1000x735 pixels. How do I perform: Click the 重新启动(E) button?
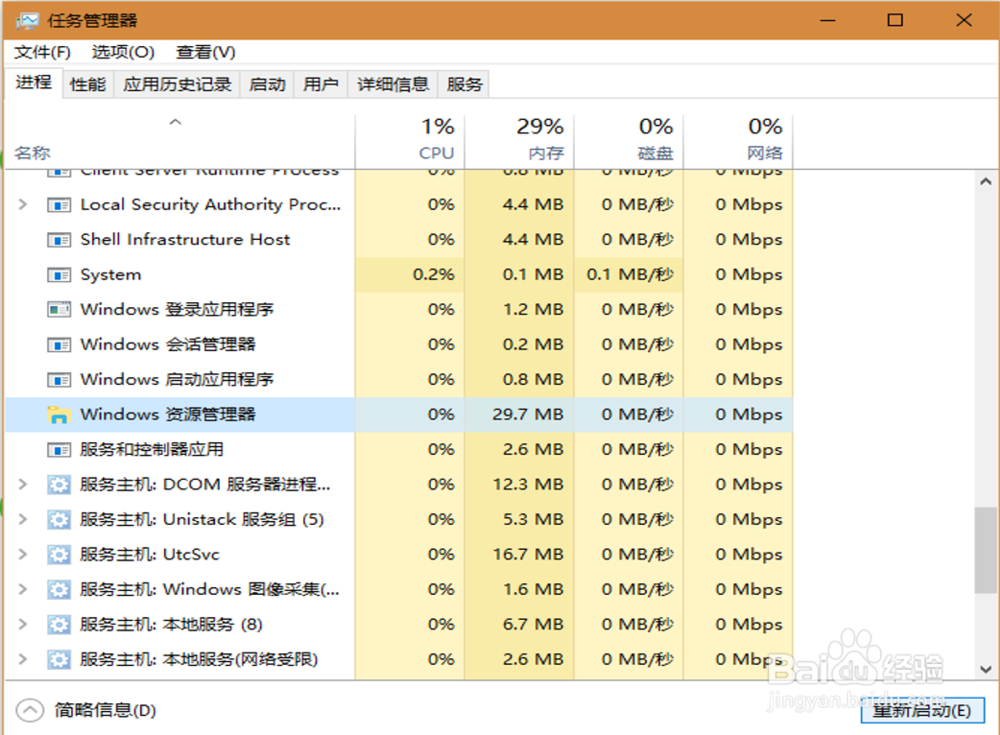[922, 710]
